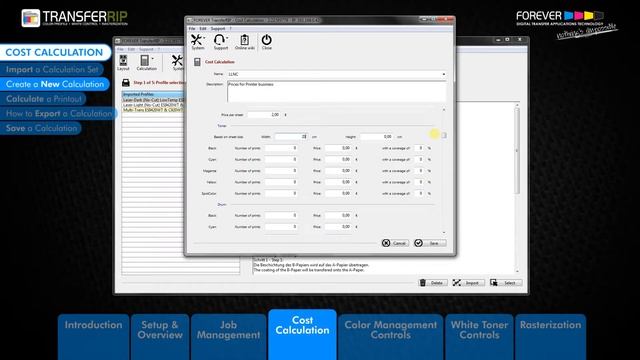This screenshot has width=640, height=360.
Task: Click the Price per sheet input field
Action: tap(264, 115)
